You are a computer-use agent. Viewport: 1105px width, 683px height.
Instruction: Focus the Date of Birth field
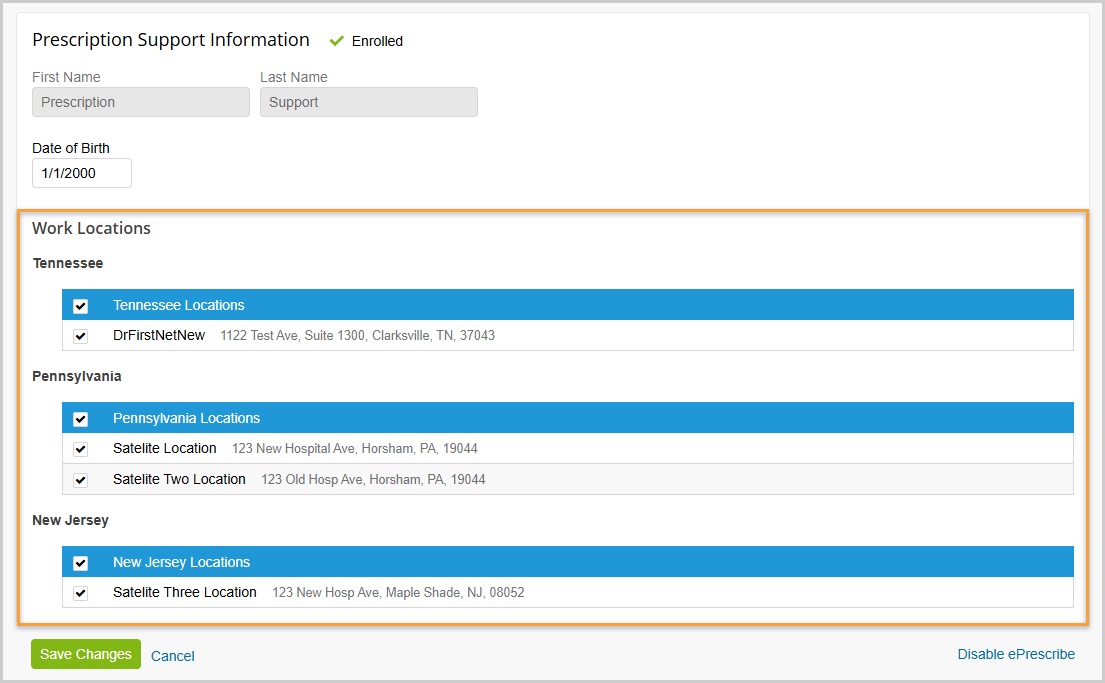coord(82,173)
